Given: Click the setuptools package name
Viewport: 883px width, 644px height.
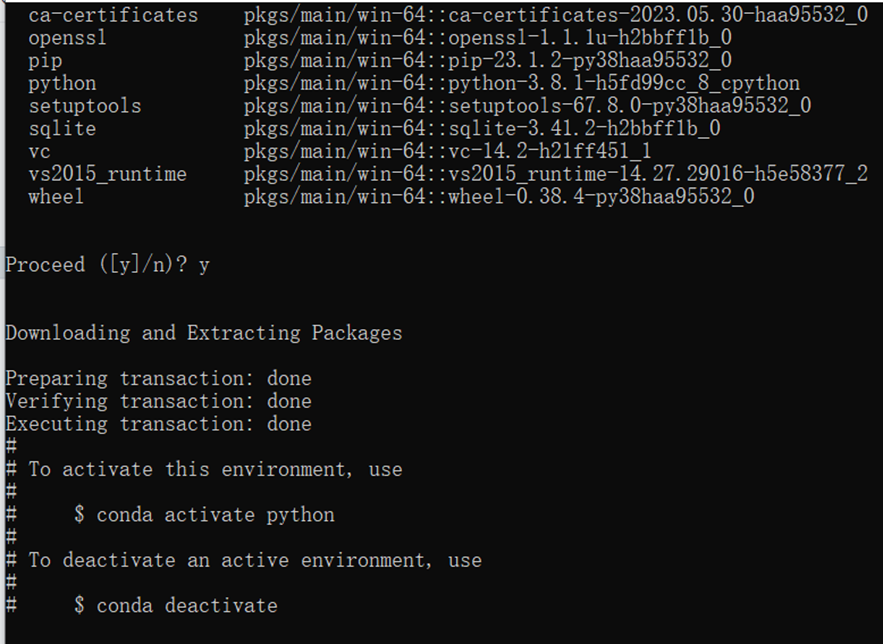Looking at the screenshot, I should pos(85,106).
